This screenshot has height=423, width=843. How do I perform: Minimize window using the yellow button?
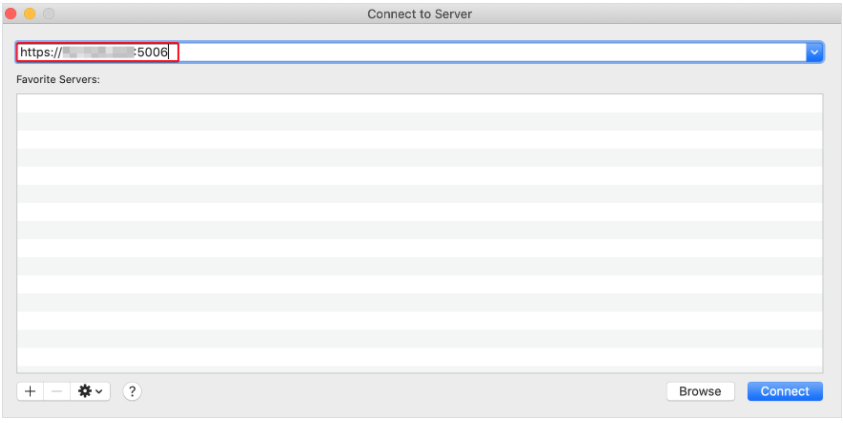point(30,13)
